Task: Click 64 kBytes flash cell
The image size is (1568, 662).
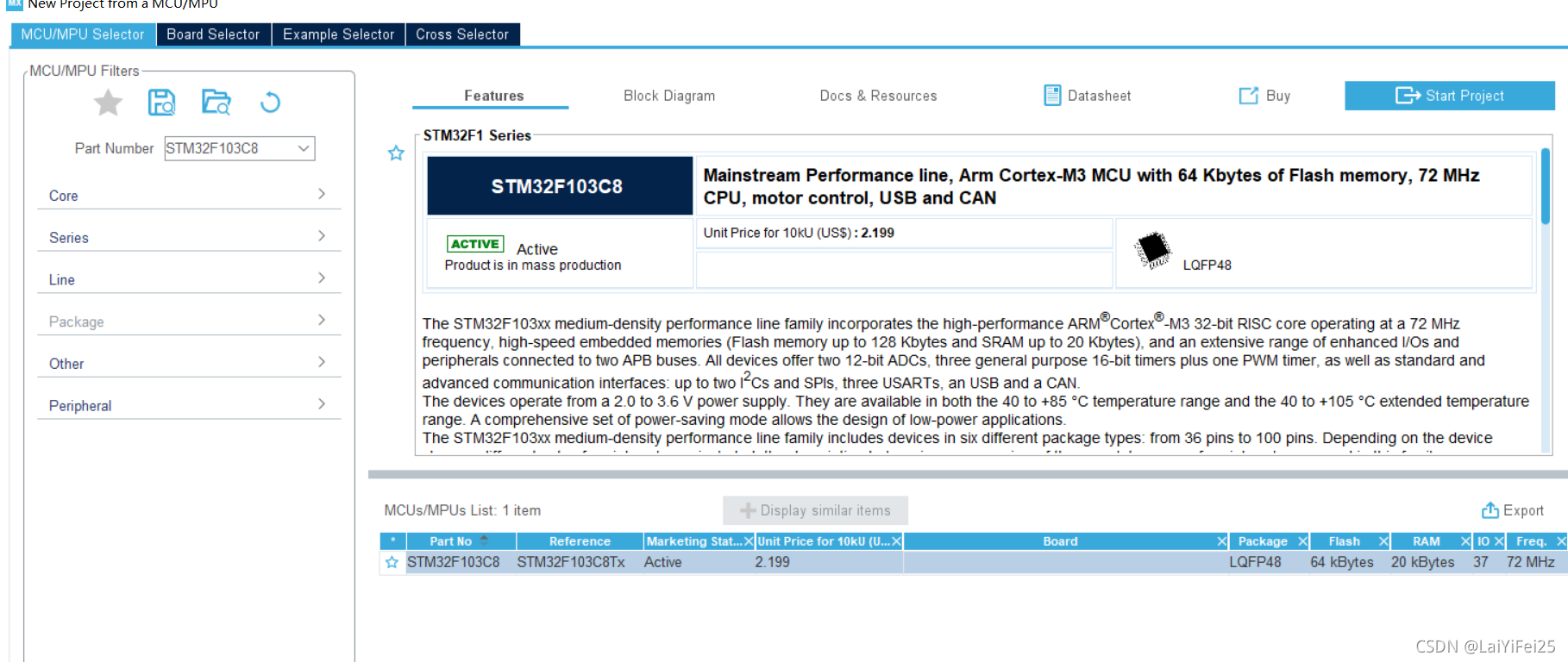Action: [1342, 562]
